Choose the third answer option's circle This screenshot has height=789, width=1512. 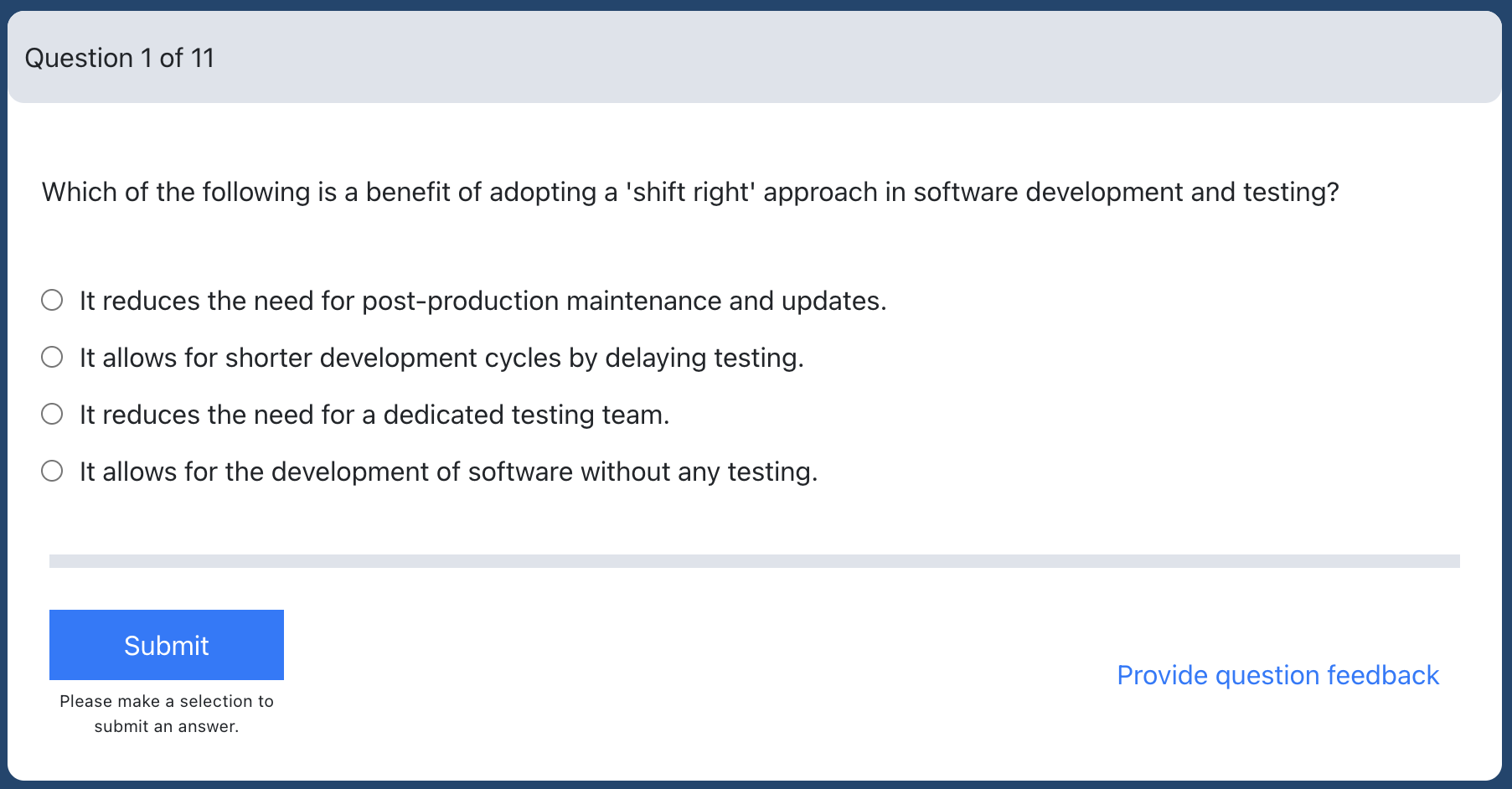tap(52, 414)
